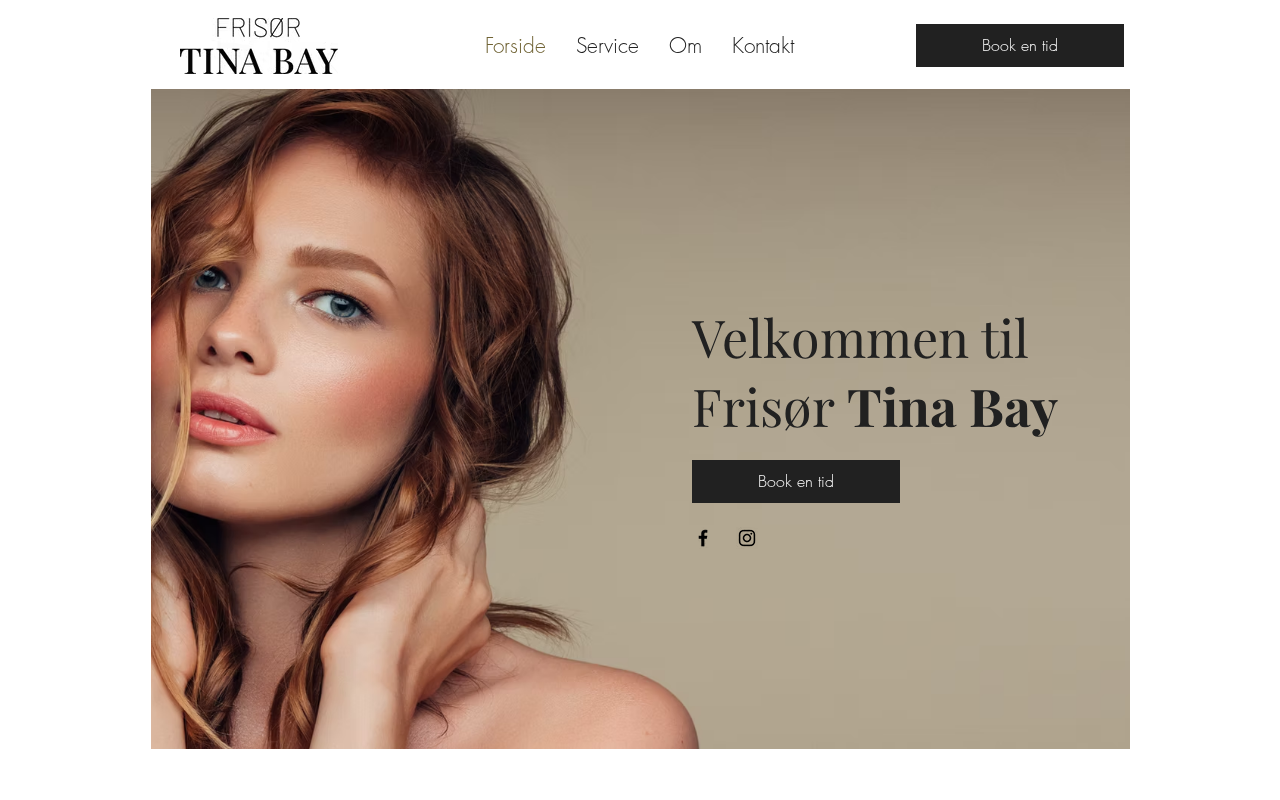Click the word Frisør in hero heading

pos(763,408)
